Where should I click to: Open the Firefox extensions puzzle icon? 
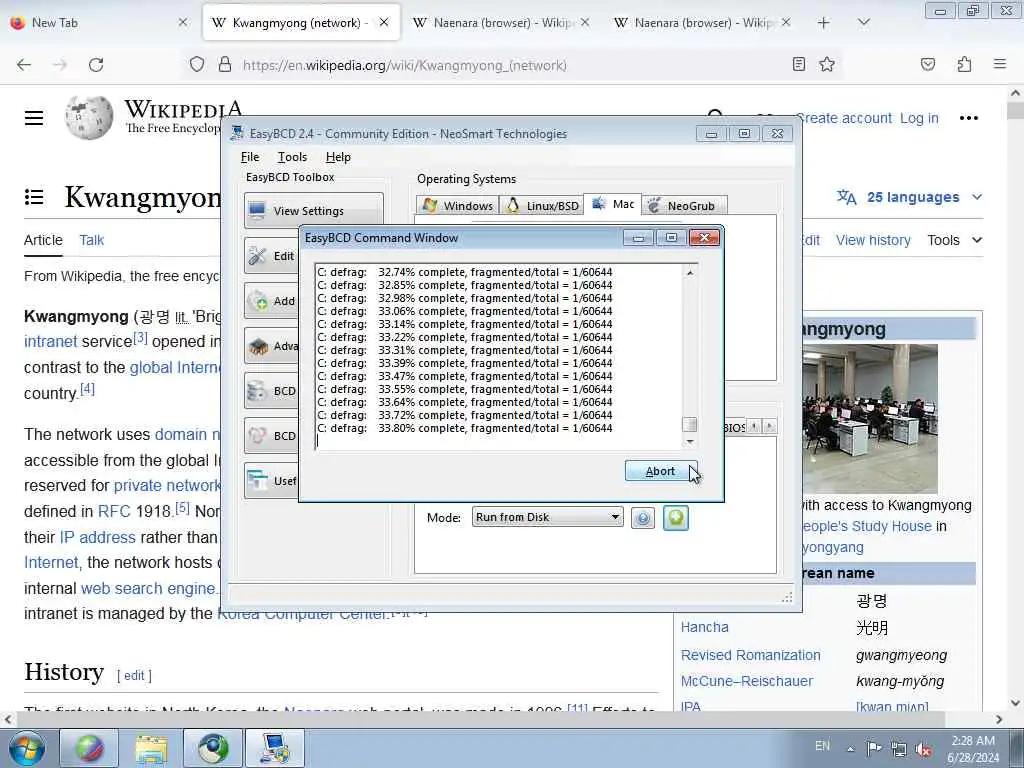(964, 64)
